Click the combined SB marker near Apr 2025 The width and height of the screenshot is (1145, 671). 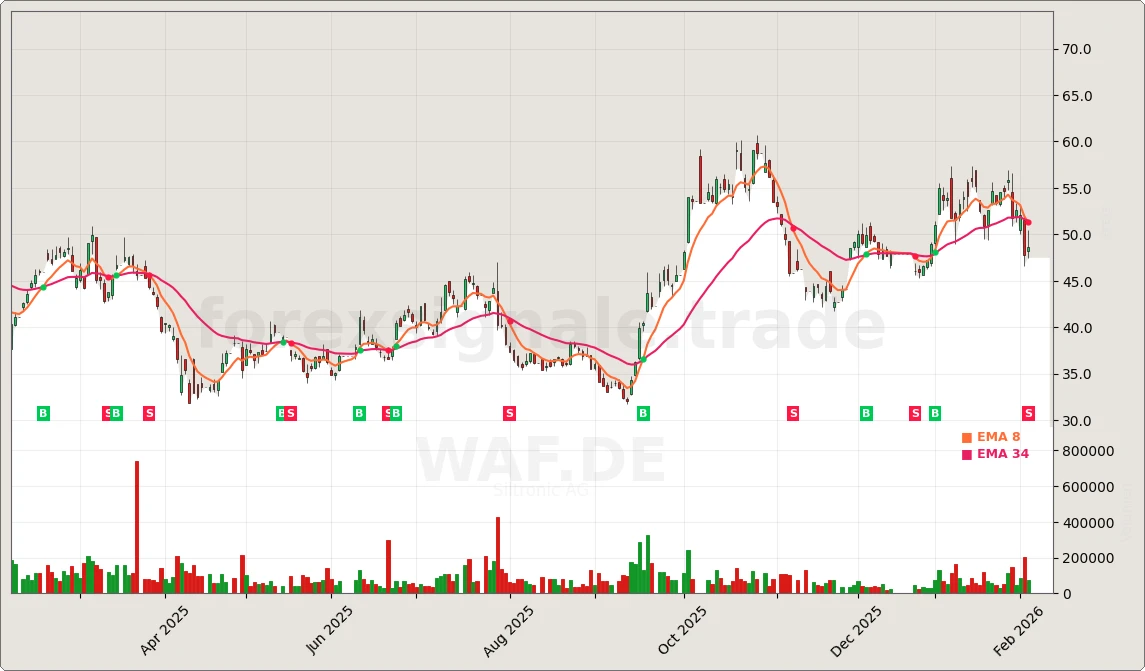pos(112,412)
